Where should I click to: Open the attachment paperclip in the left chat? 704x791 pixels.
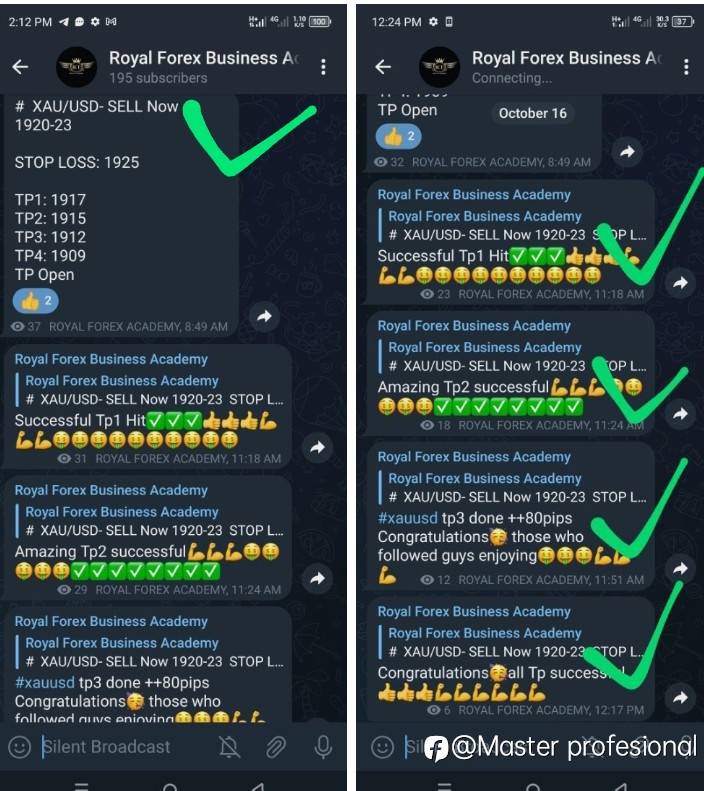pos(276,747)
